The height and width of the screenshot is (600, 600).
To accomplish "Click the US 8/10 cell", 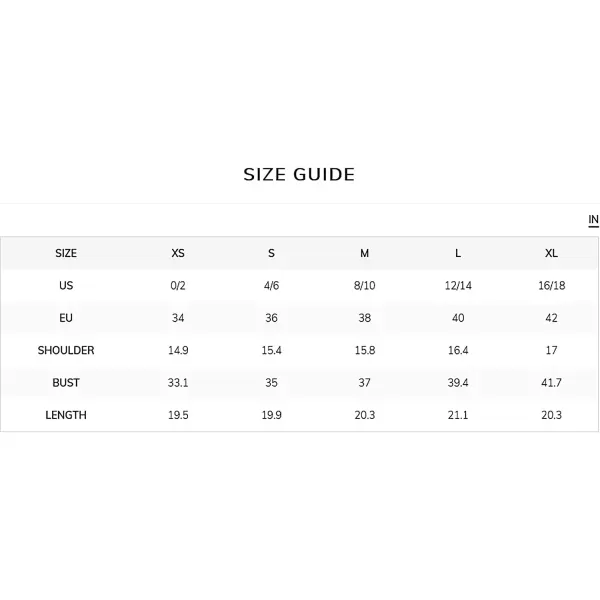I will click(x=365, y=285).
